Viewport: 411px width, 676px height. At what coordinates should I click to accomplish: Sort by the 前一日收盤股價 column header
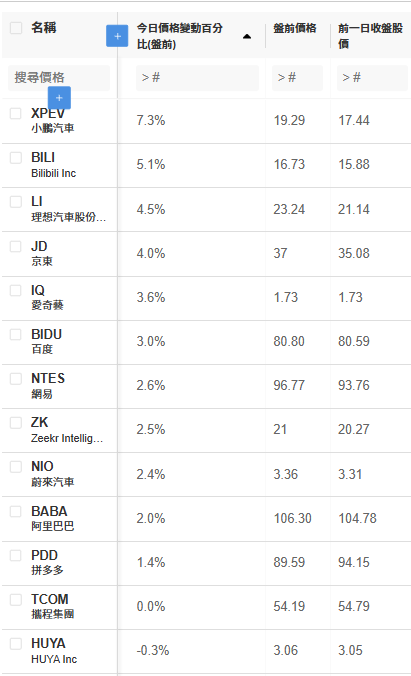370,36
